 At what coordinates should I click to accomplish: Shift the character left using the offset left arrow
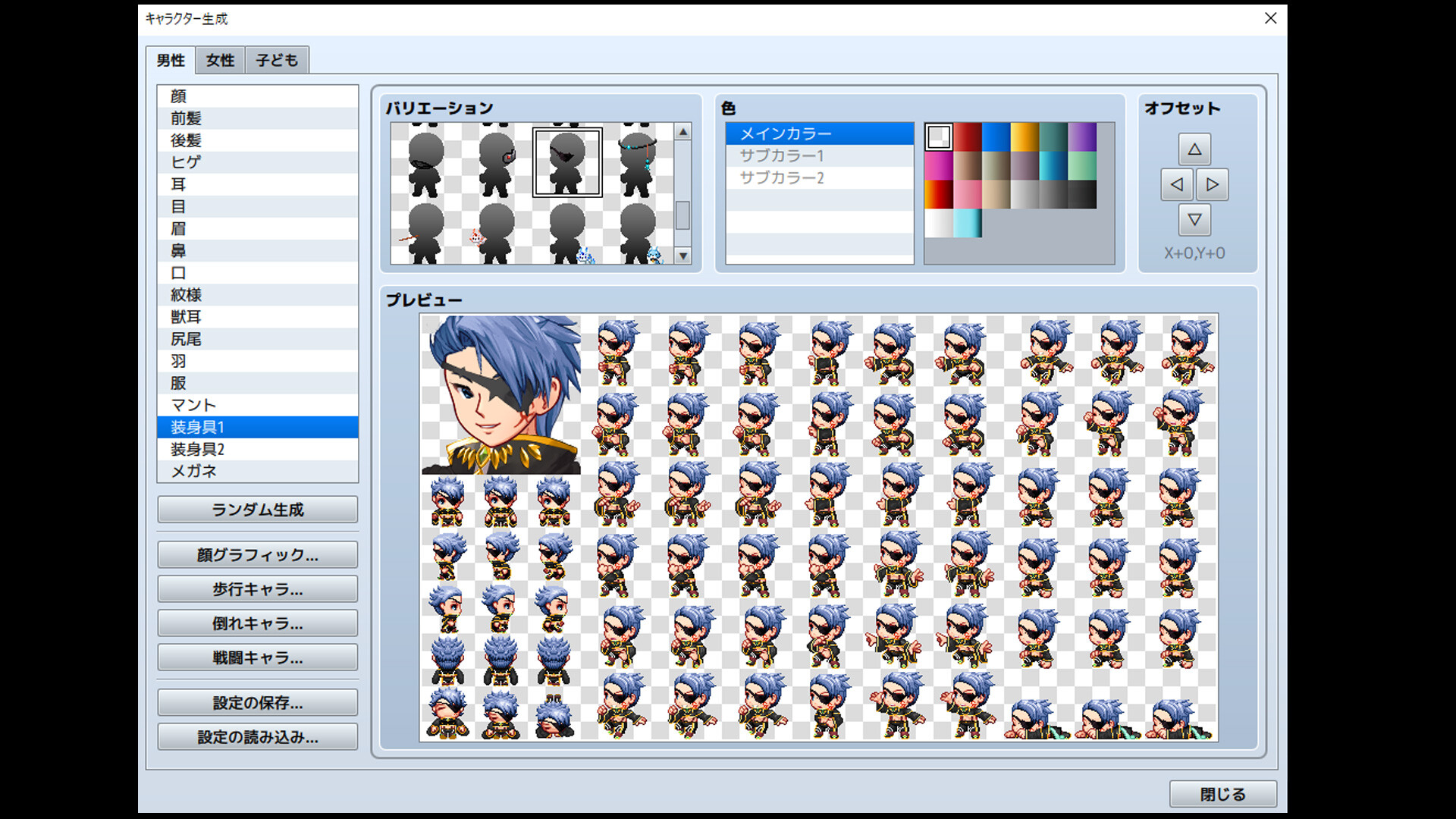tap(1176, 184)
